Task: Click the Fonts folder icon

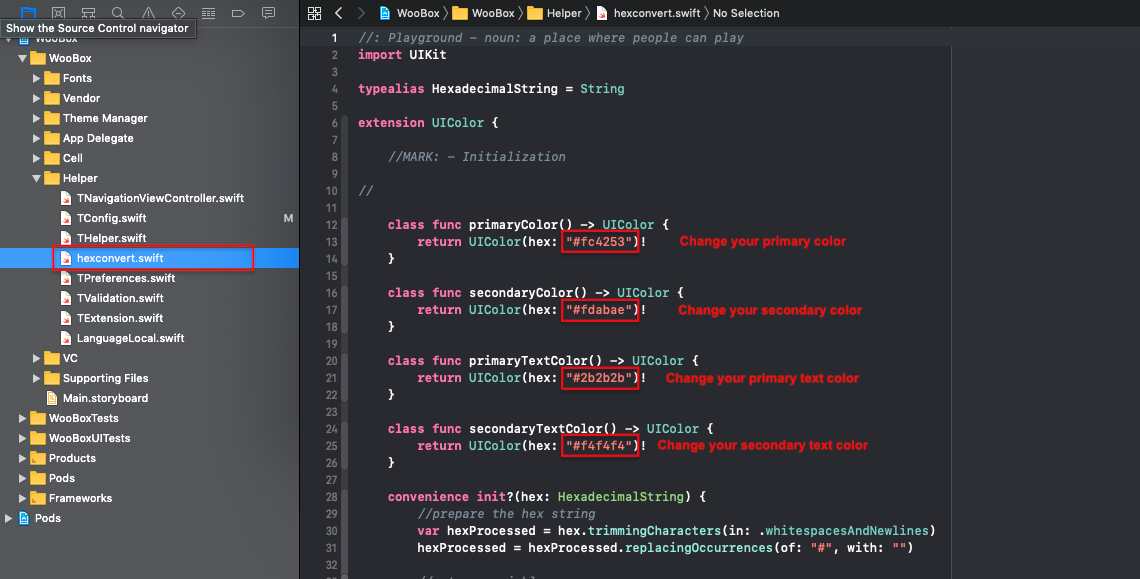Action: tap(52, 78)
